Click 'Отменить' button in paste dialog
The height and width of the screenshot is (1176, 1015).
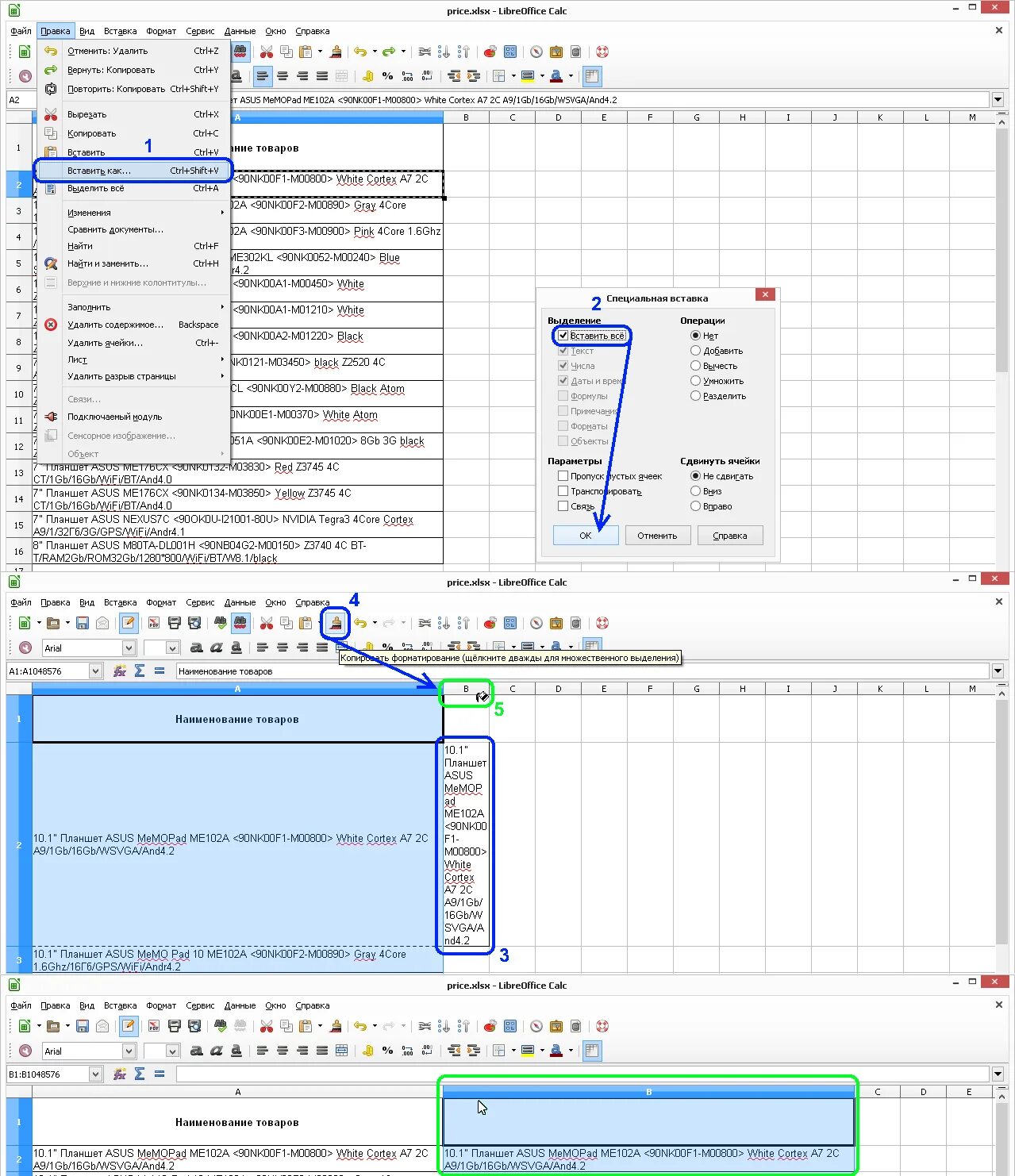pos(657,536)
